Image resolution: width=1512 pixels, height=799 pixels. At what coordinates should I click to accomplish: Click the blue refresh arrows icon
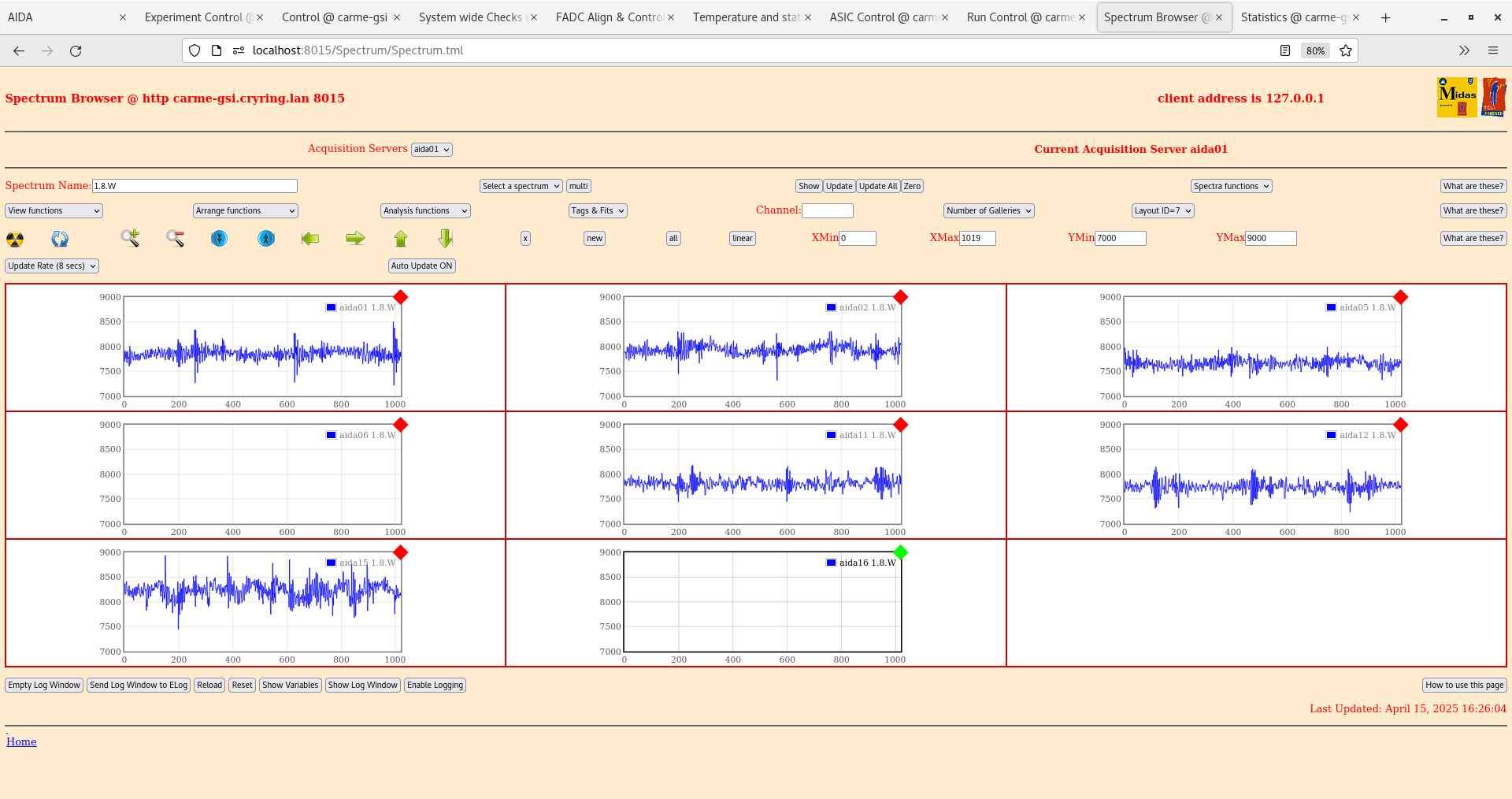(x=60, y=239)
